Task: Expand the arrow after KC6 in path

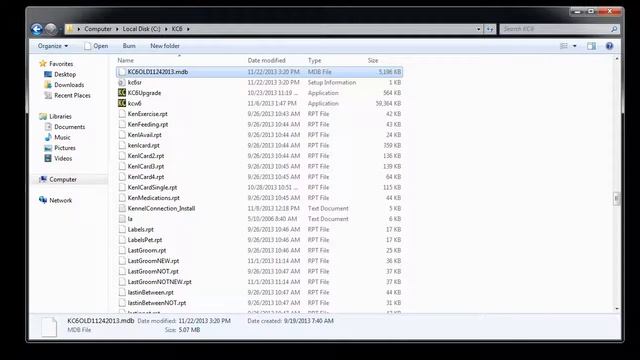Action: (188, 29)
